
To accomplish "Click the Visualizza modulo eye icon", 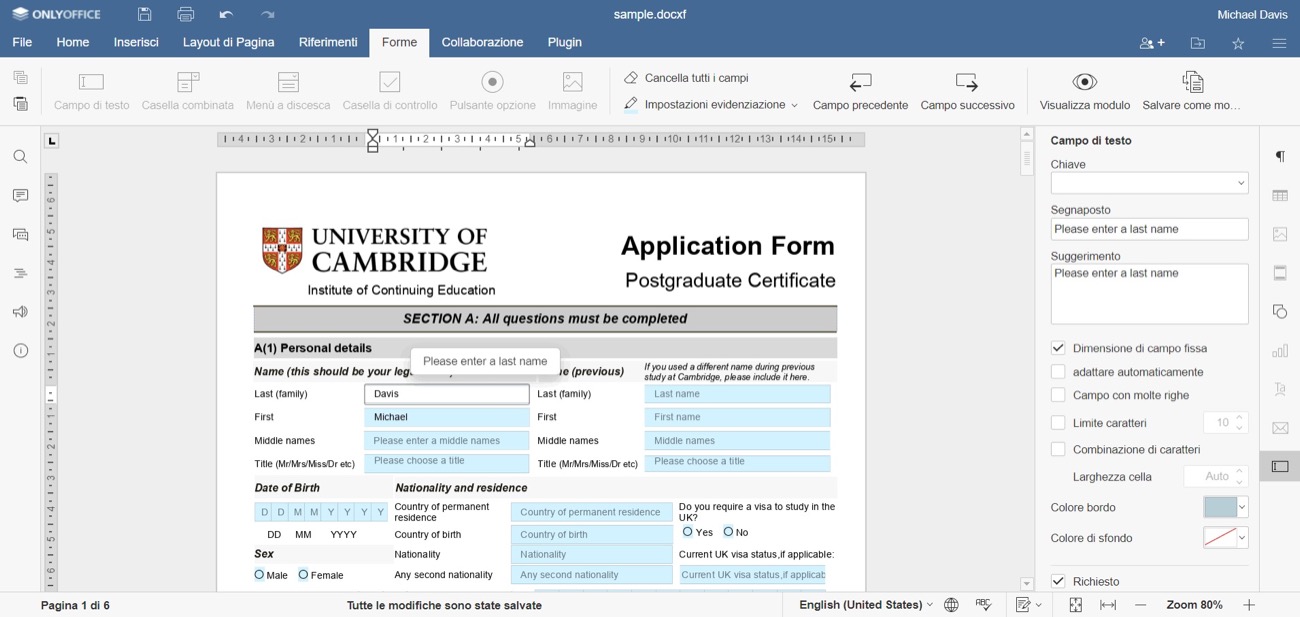I will tap(1084, 82).
